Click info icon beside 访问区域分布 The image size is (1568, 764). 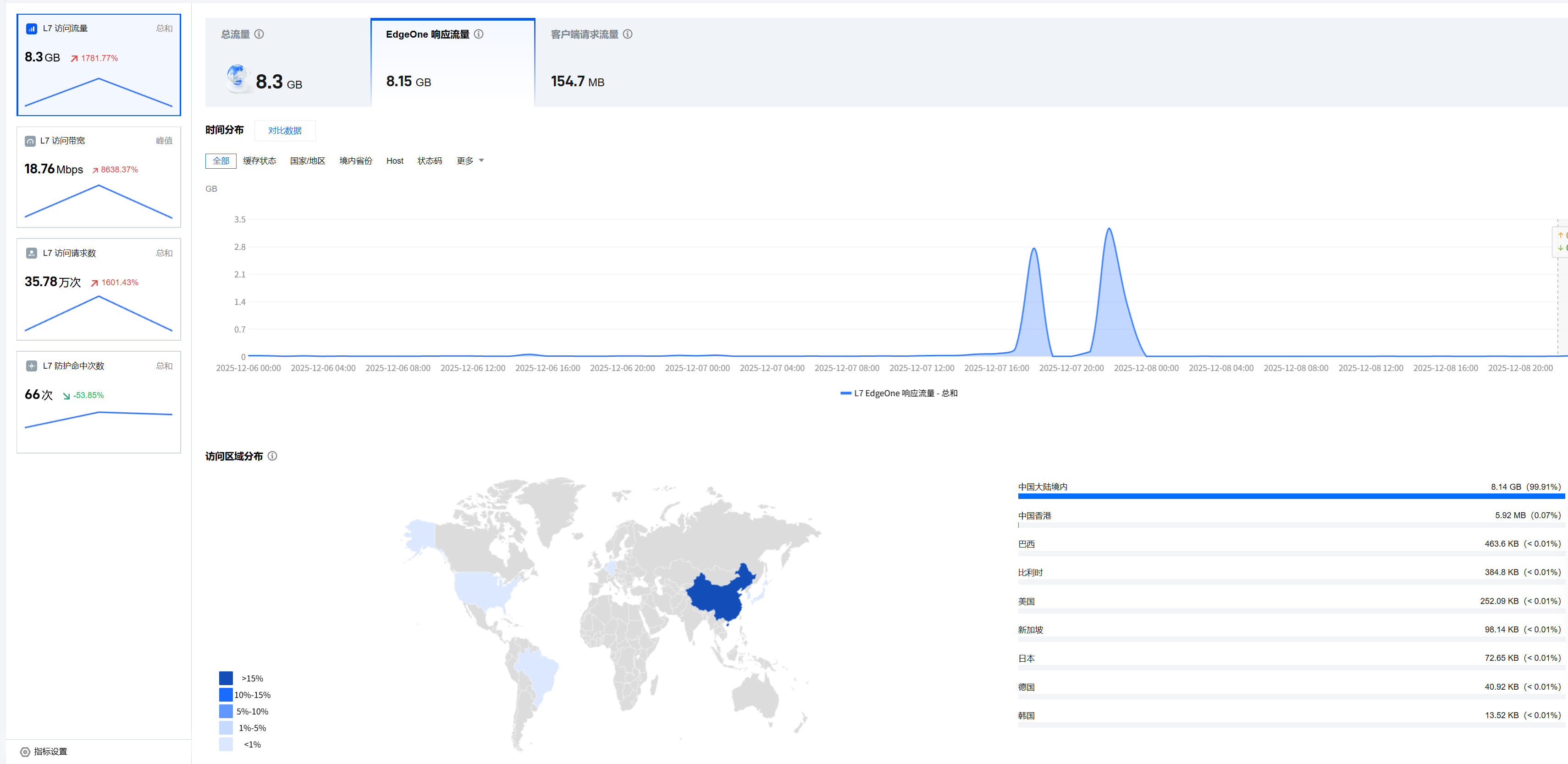point(273,456)
